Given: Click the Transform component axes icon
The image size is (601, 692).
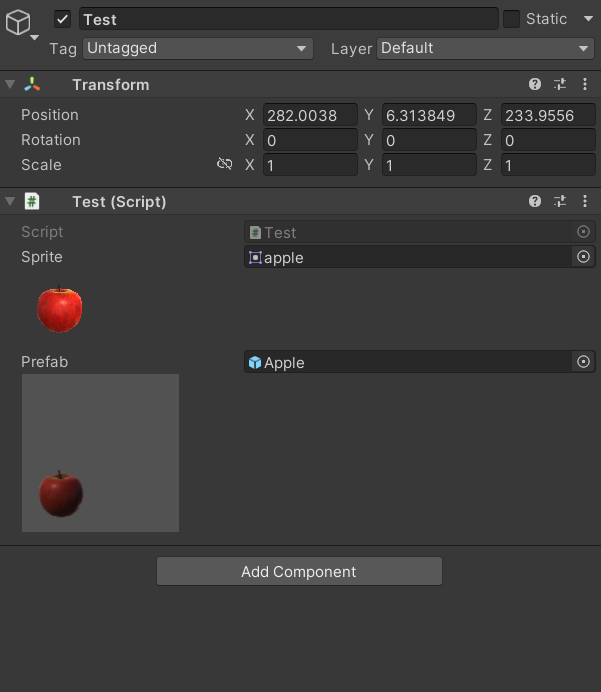Looking at the screenshot, I should (x=32, y=84).
